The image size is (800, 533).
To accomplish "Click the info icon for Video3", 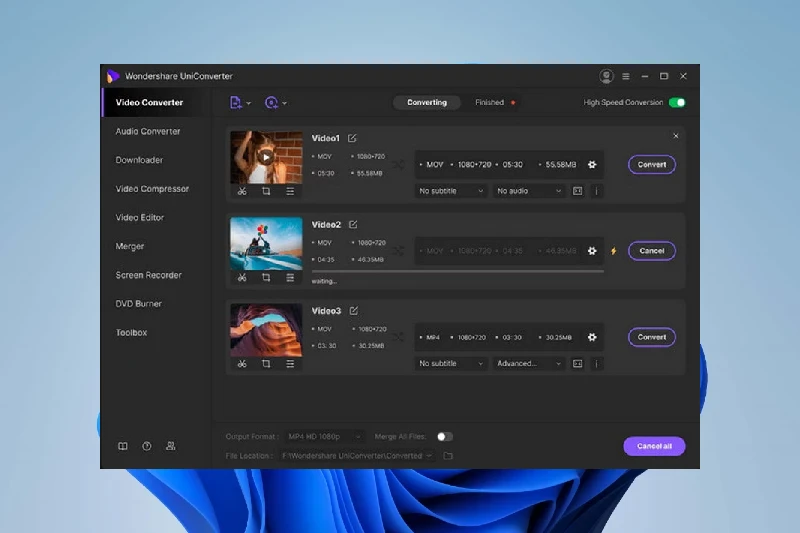I will [596, 364].
